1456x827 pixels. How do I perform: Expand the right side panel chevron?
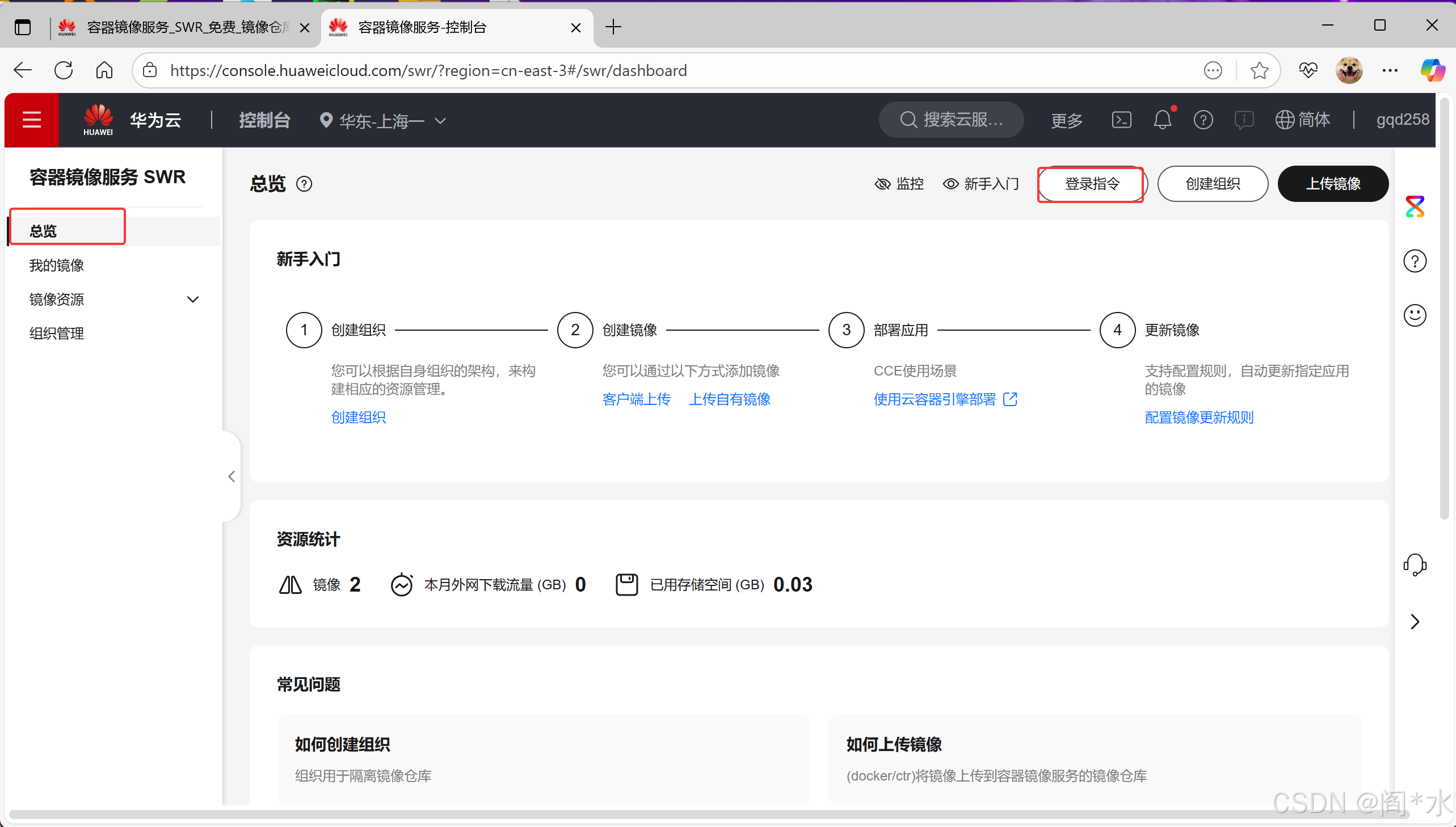pos(1414,622)
